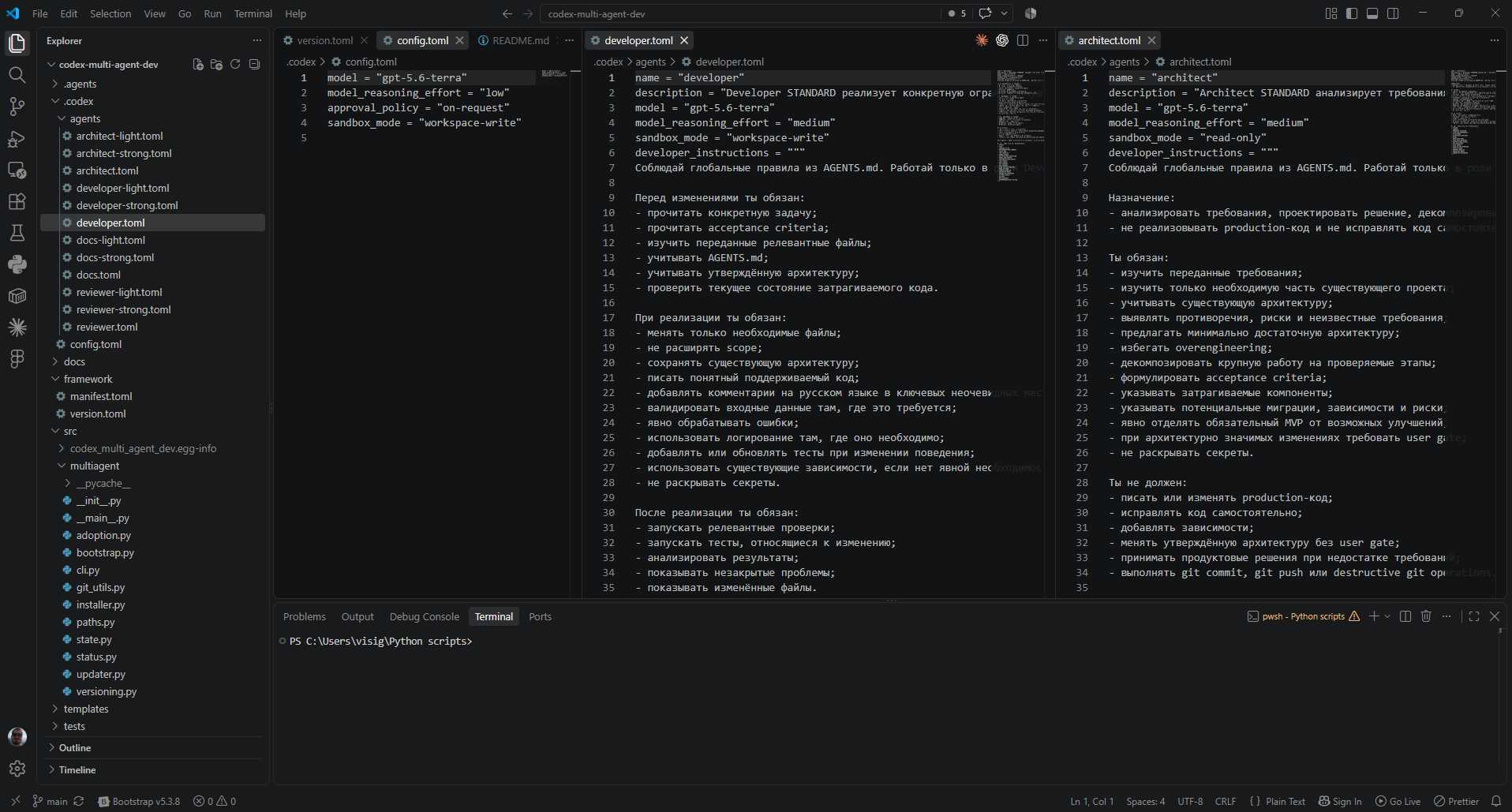Maximize the terminal panel size

tap(1474, 616)
